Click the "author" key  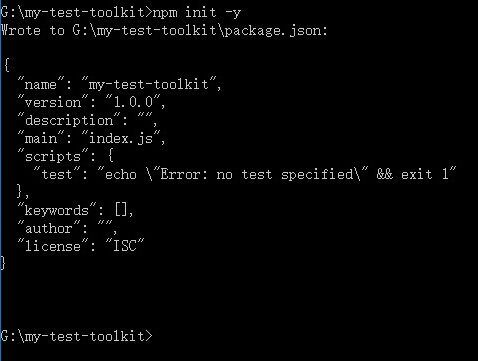coord(49,228)
